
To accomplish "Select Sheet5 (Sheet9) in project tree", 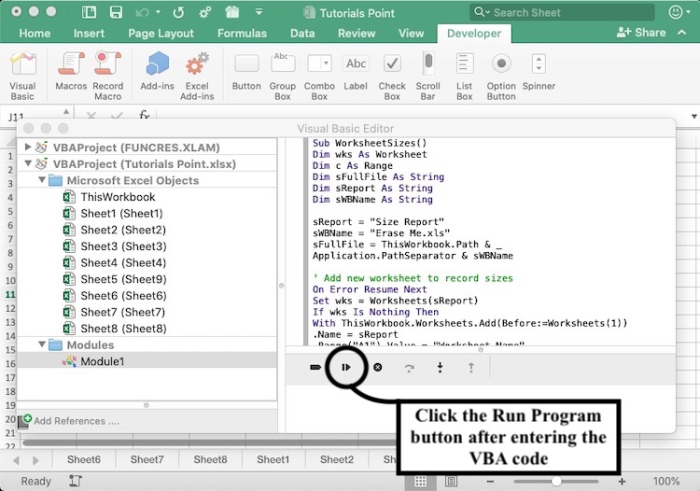I will tap(123, 279).
